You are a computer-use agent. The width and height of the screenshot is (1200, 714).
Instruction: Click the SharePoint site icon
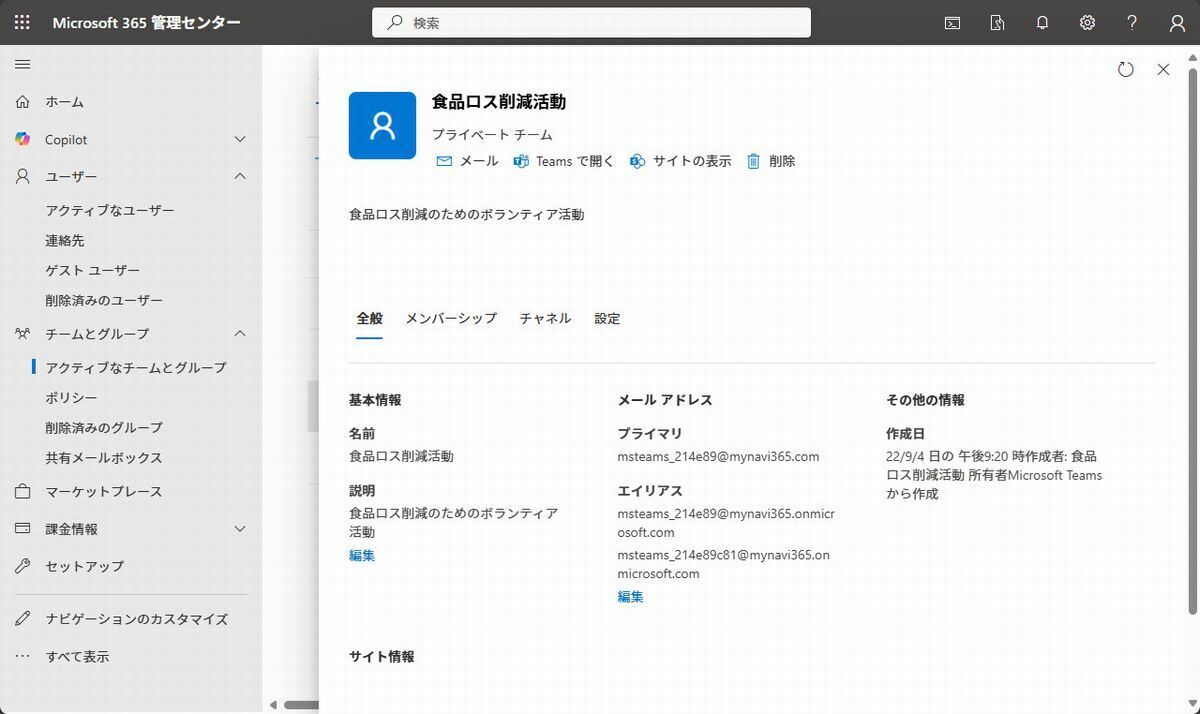coord(638,161)
